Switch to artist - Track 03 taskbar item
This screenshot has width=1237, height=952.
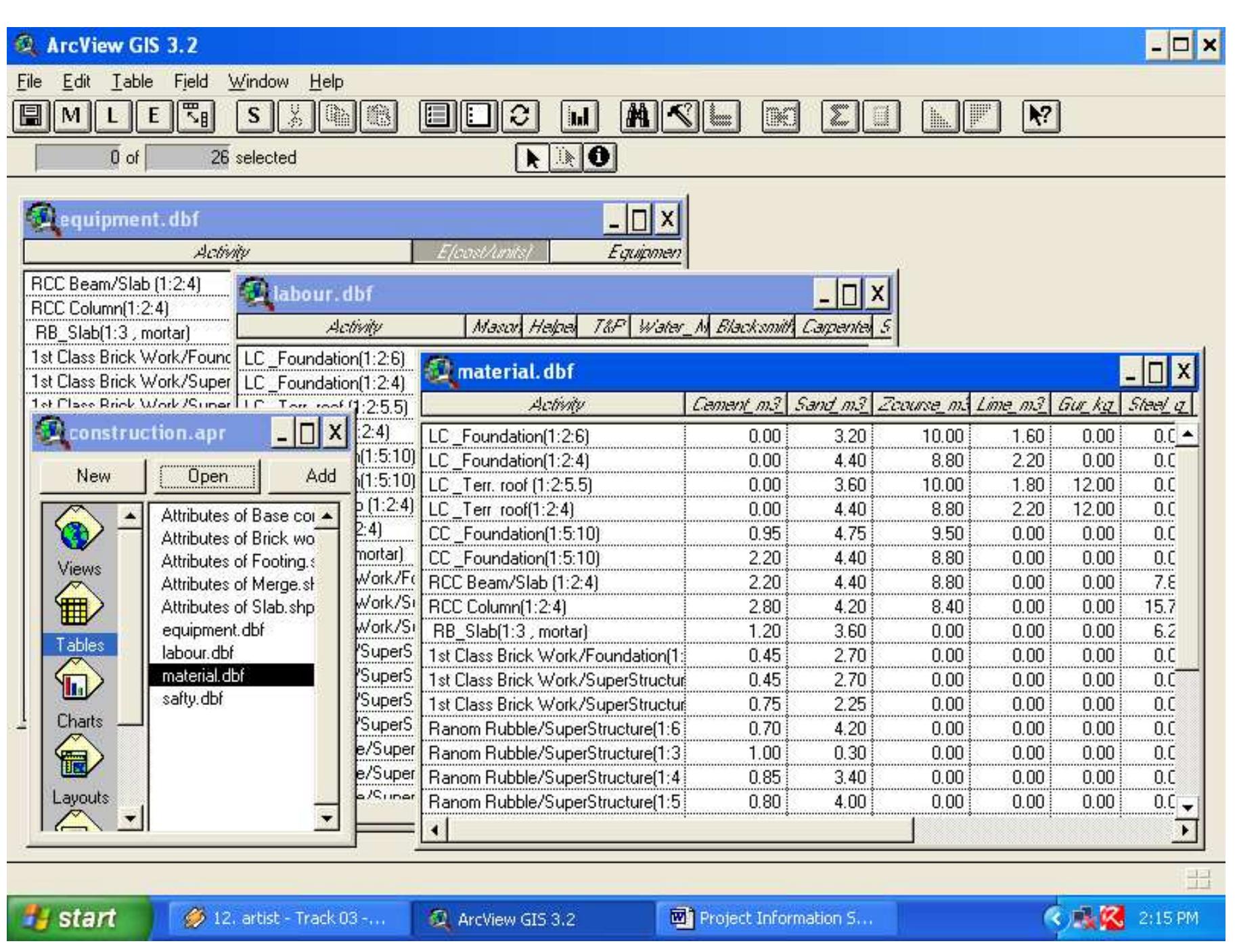(x=286, y=919)
